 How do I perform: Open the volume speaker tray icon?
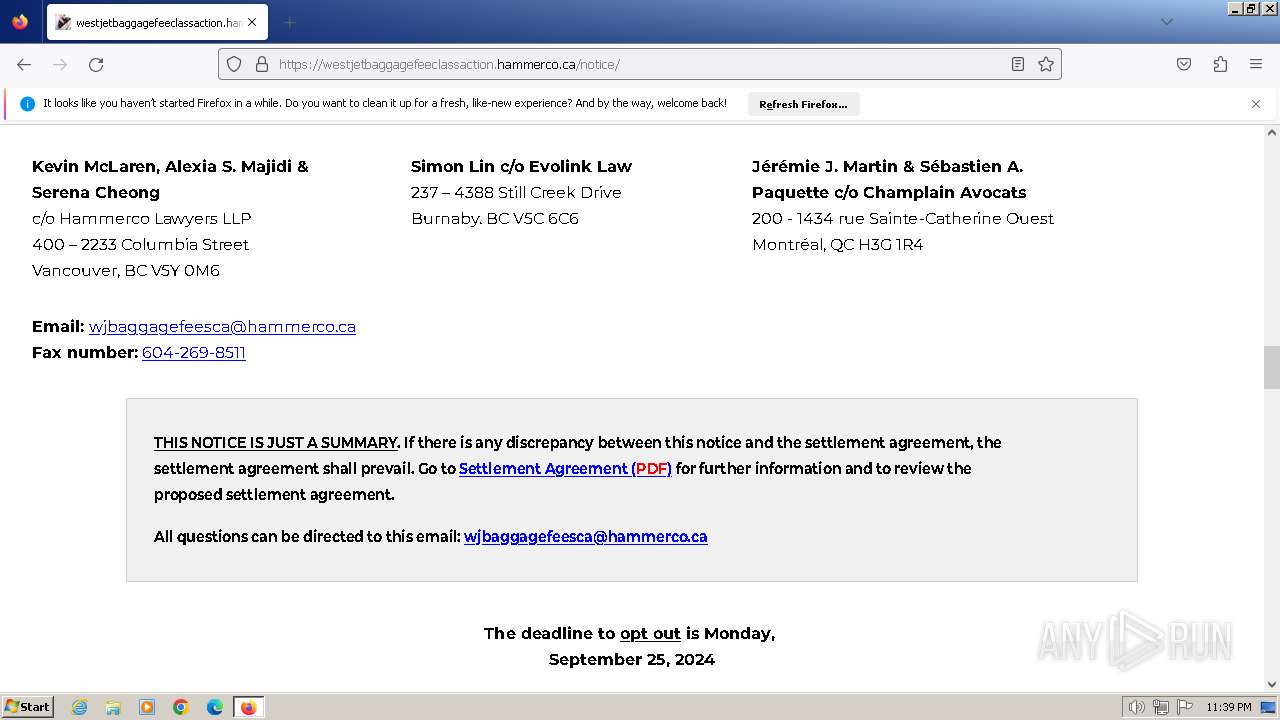[x=1136, y=707]
